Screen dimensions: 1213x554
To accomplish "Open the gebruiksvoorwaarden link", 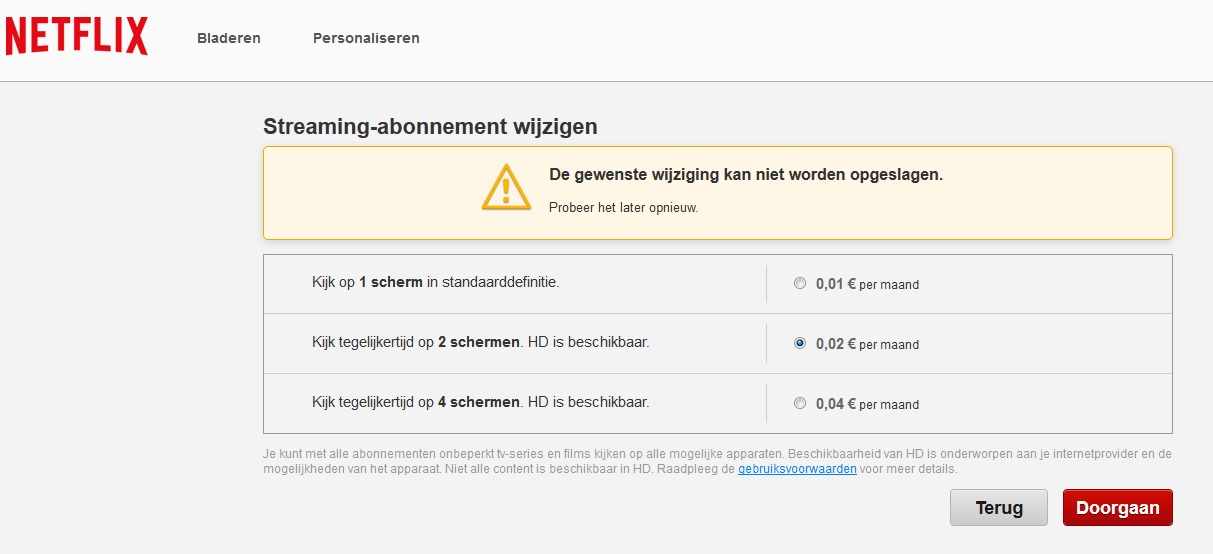I will click(x=797, y=469).
